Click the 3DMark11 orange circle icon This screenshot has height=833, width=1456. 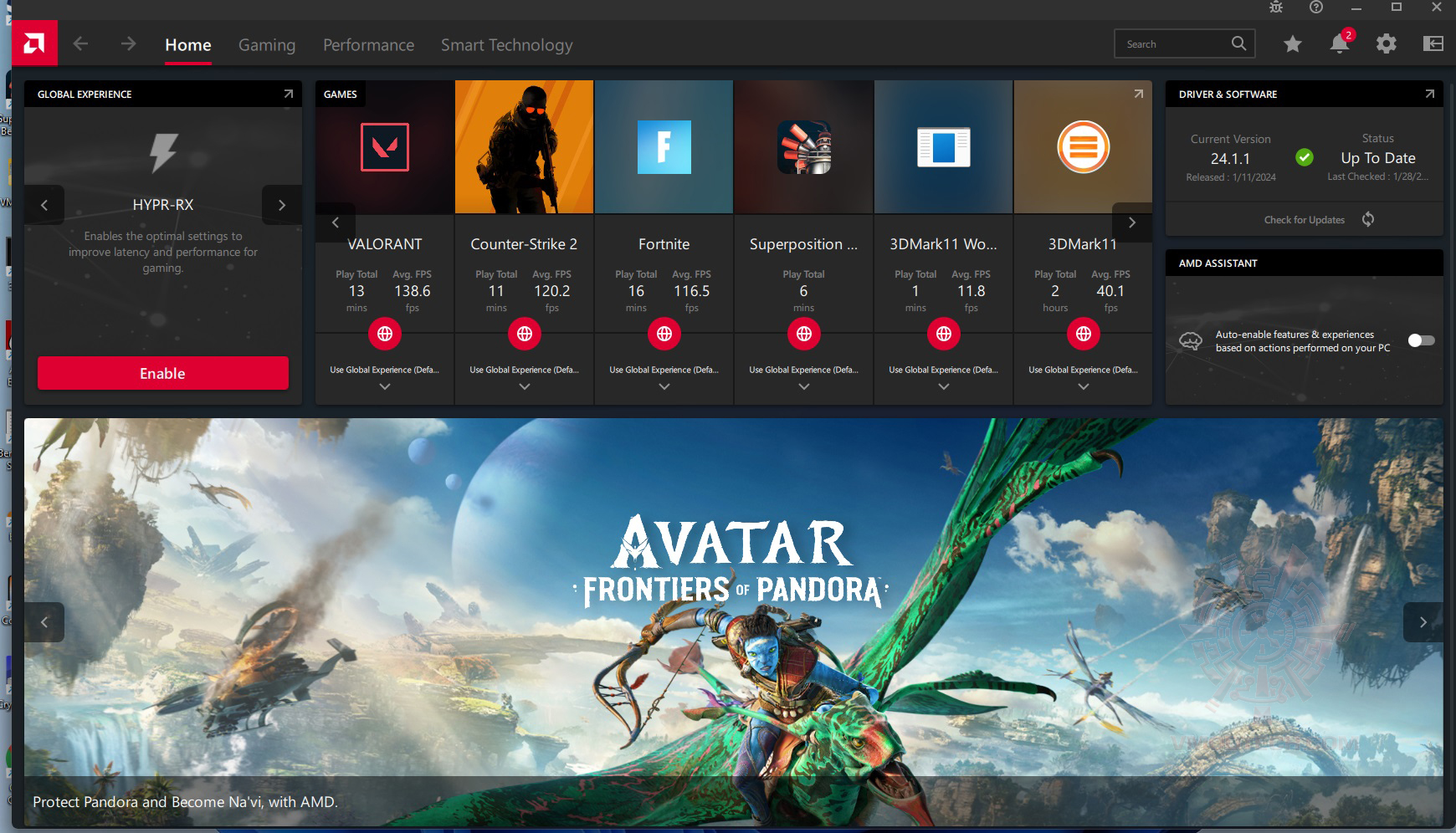point(1084,147)
